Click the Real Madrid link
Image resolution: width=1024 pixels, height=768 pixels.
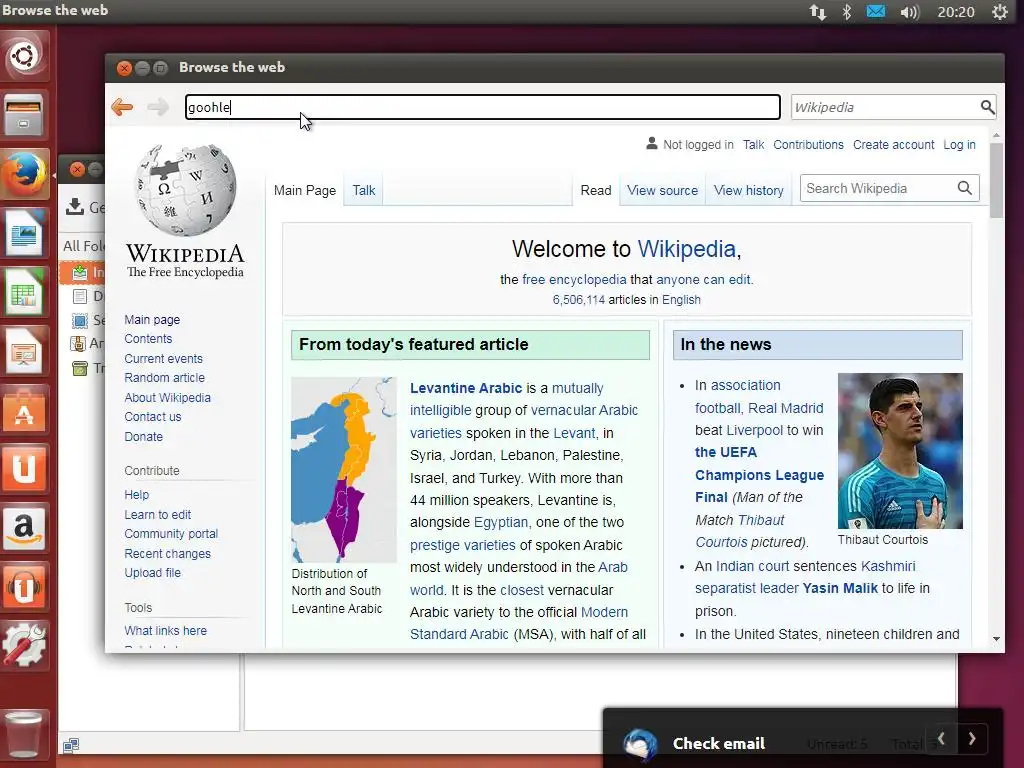[x=786, y=408]
